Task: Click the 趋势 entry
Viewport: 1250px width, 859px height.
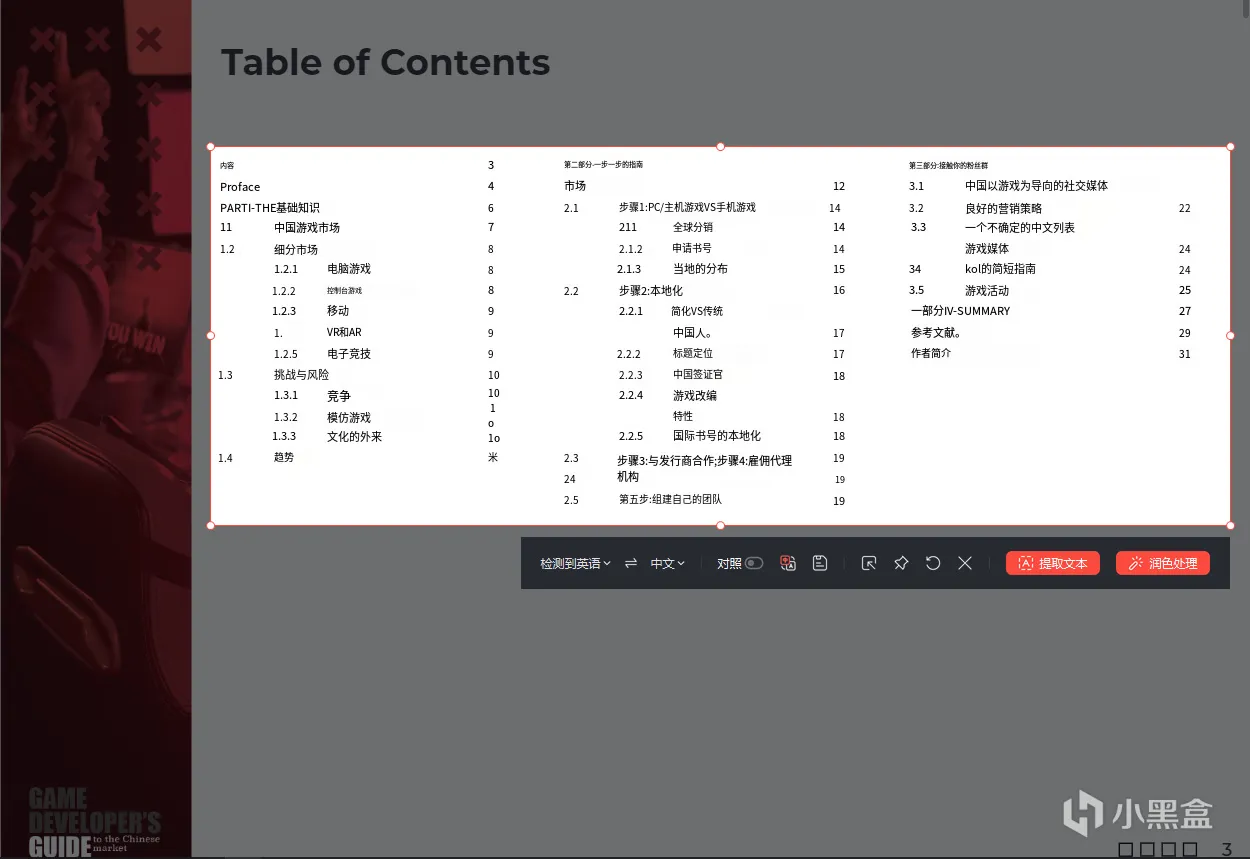Action: coord(284,457)
